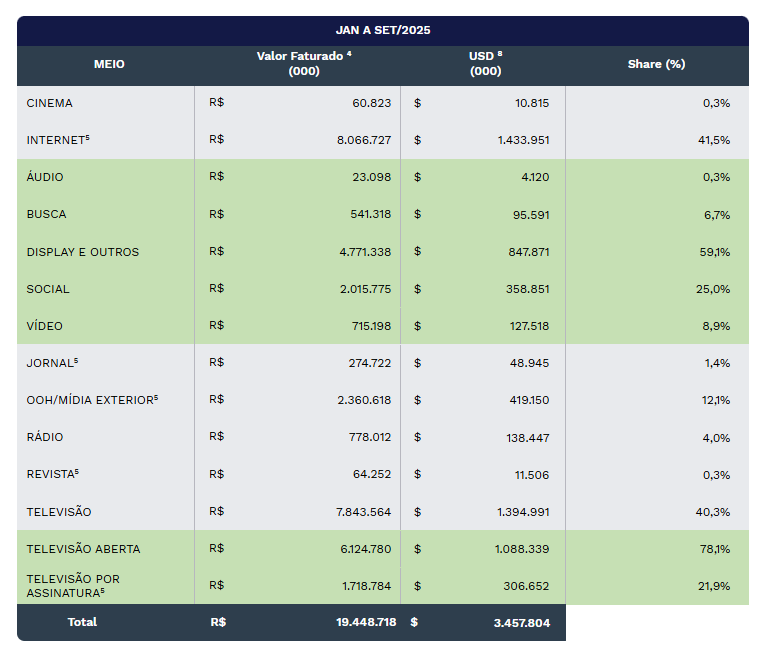Viewport: 772px width, 657px height.
Task: Click the CINEMA row label
Action: pos(50,103)
